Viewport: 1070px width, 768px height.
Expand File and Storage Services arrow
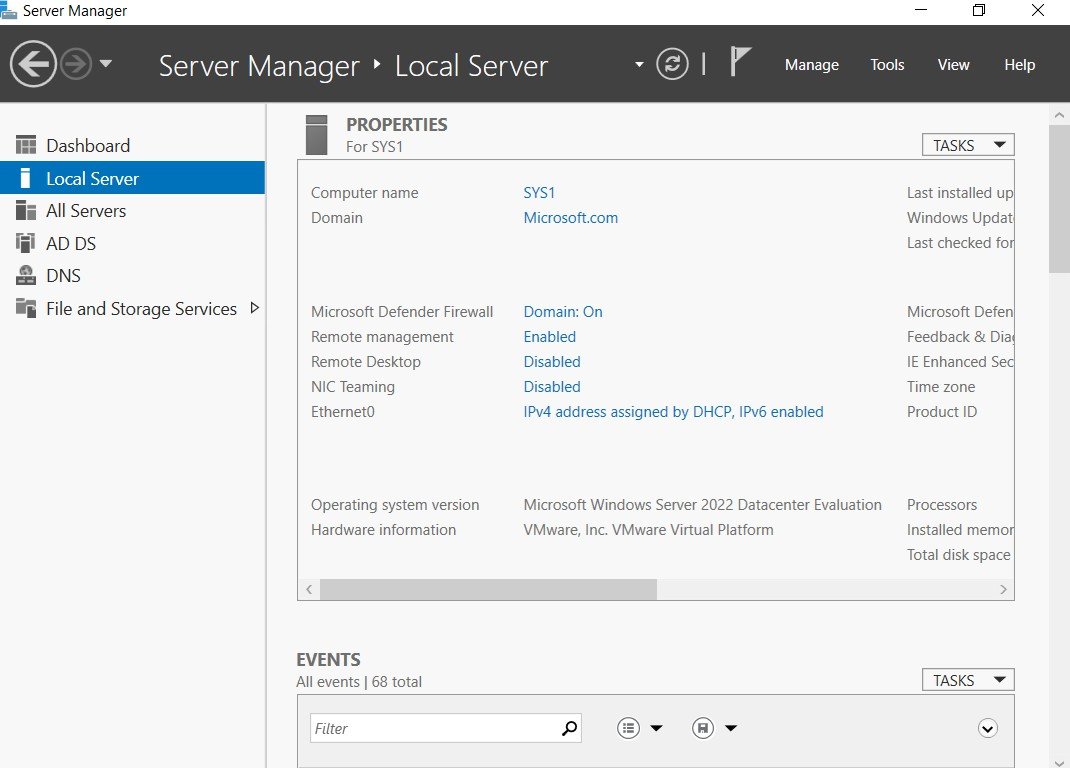(x=255, y=308)
